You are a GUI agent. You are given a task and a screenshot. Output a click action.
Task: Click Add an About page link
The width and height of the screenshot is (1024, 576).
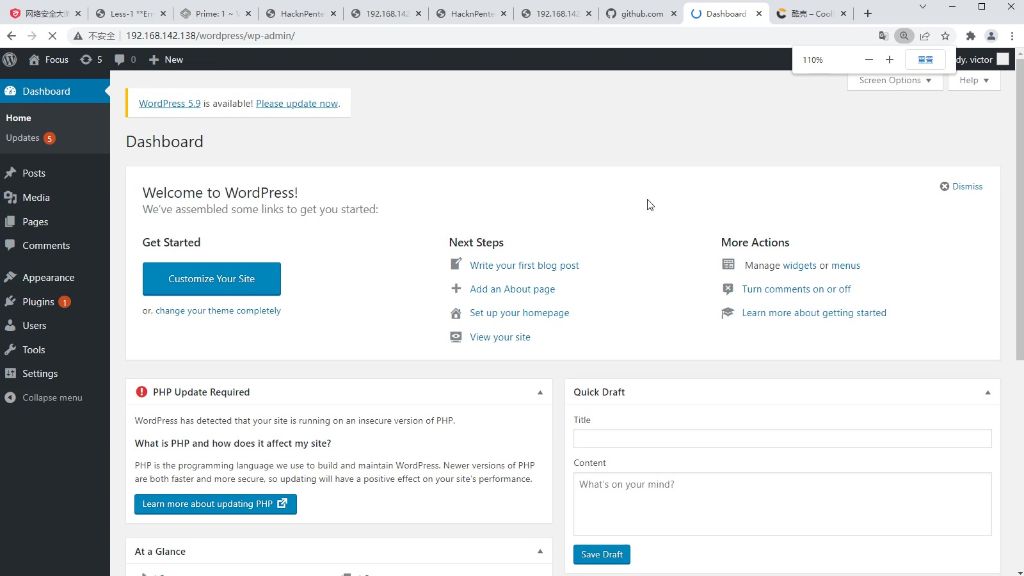[512, 289]
